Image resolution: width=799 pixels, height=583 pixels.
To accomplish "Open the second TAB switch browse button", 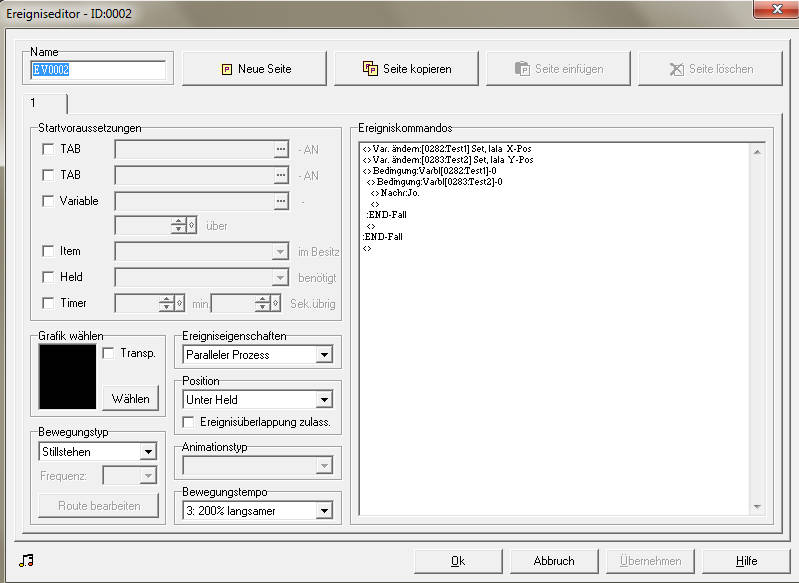I will pyautogui.click(x=281, y=175).
